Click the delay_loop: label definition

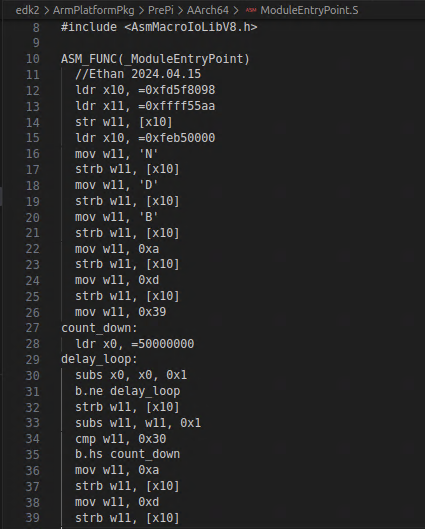coord(99,359)
